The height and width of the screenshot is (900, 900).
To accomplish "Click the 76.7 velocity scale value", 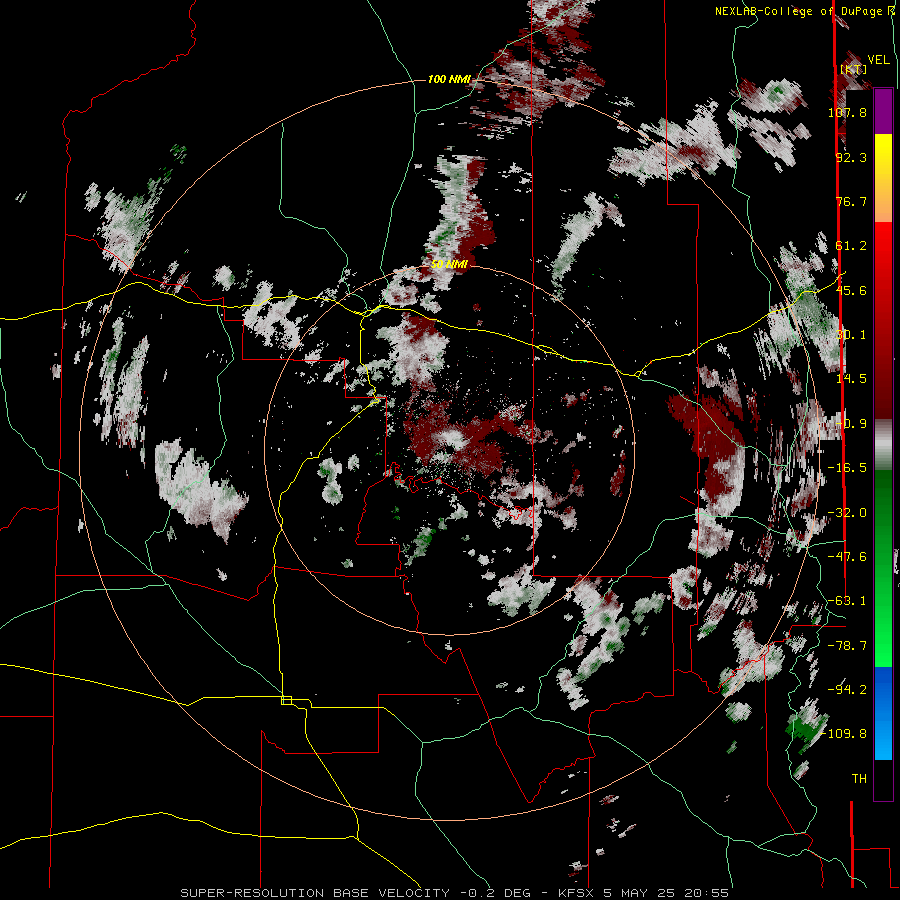I will pos(851,201).
